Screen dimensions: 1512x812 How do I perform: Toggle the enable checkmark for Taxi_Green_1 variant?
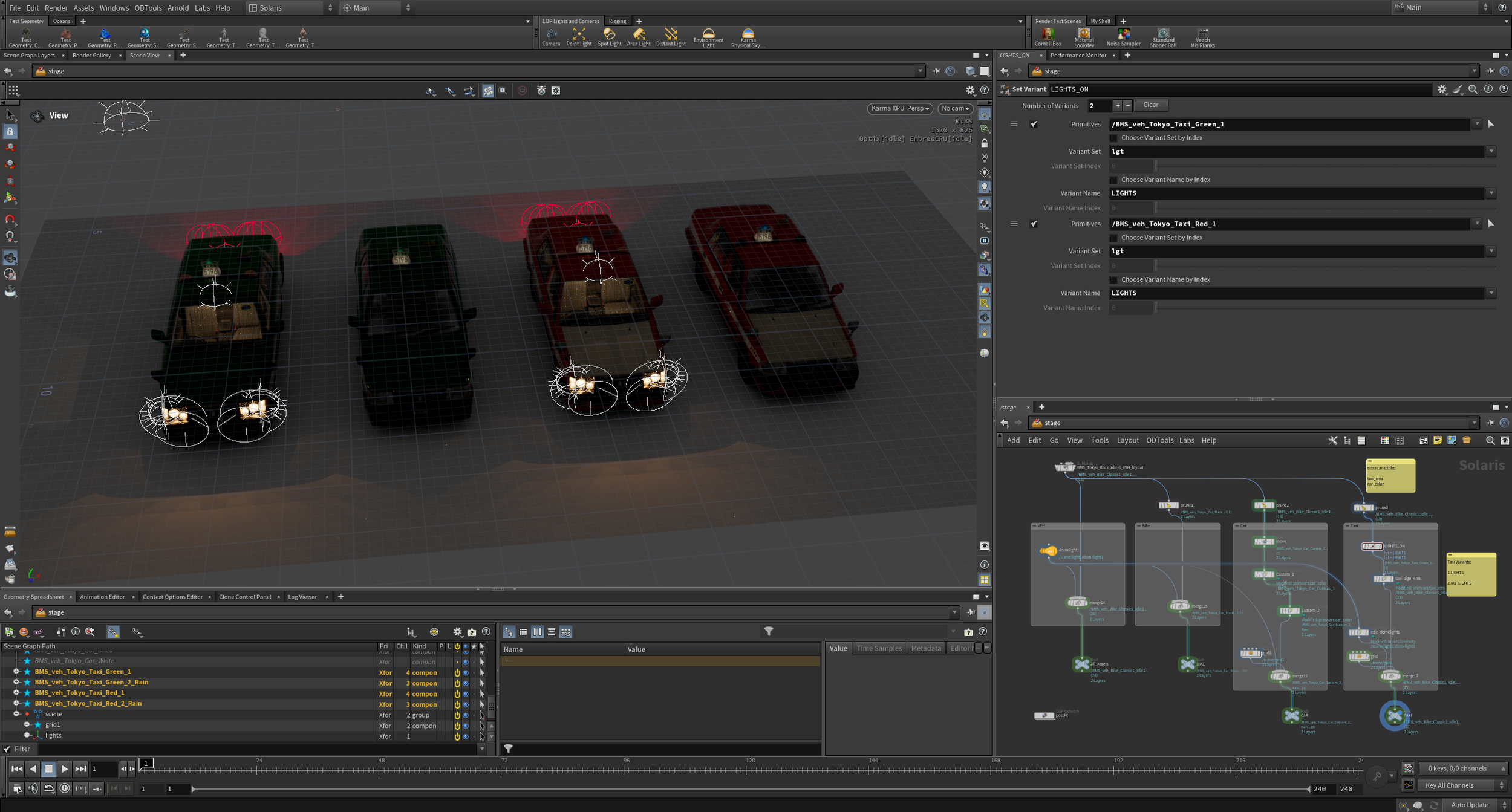click(x=1034, y=124)
